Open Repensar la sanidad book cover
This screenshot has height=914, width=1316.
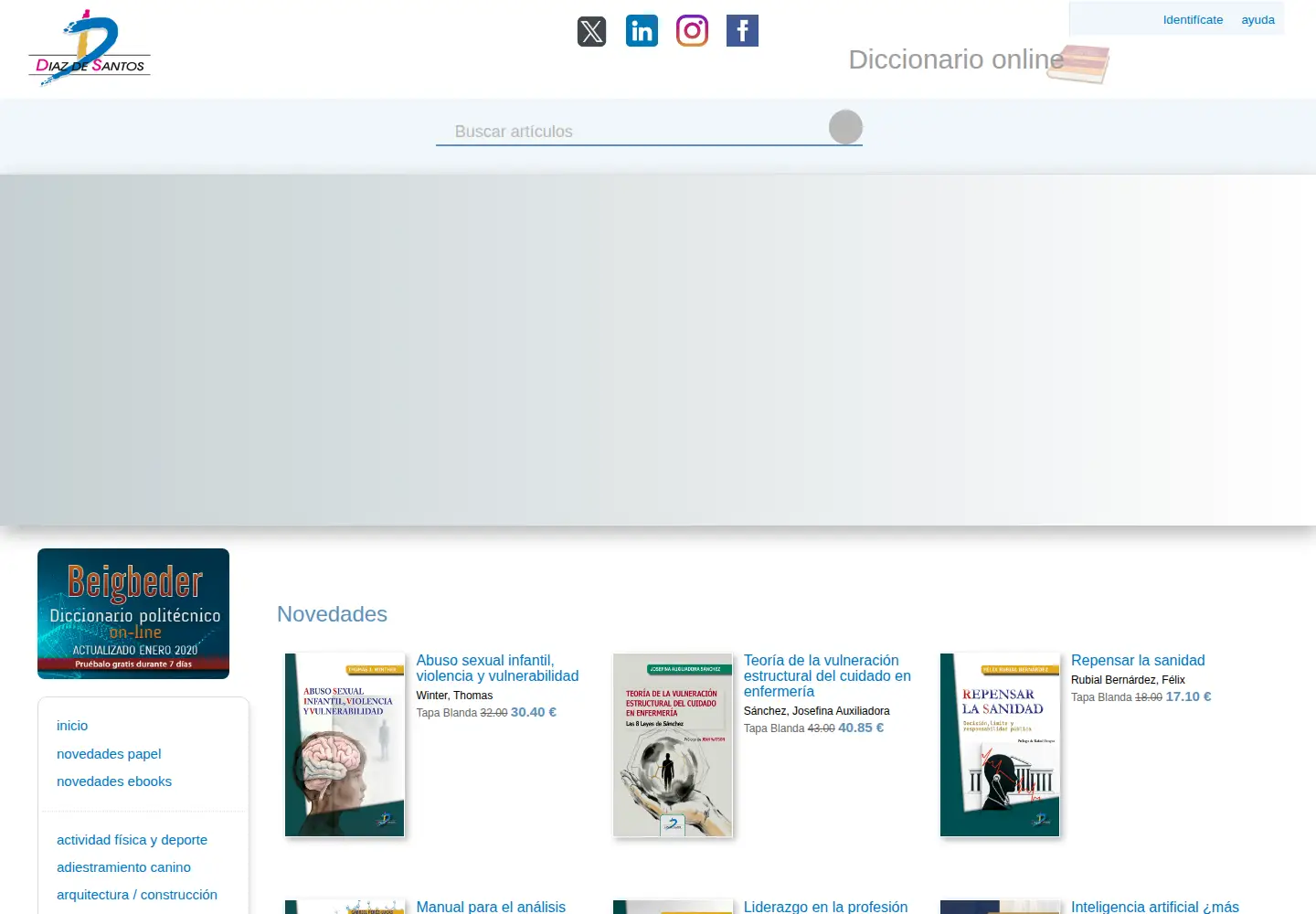point(1000,745)
